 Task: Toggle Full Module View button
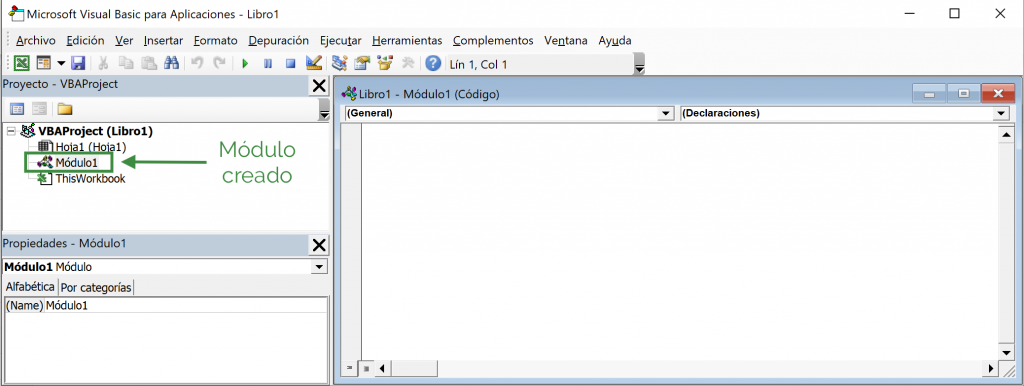pos(366,368)
